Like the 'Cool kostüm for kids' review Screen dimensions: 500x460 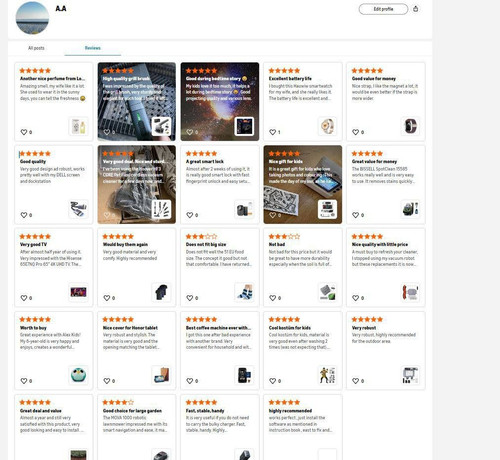click(x=273, y=381)
